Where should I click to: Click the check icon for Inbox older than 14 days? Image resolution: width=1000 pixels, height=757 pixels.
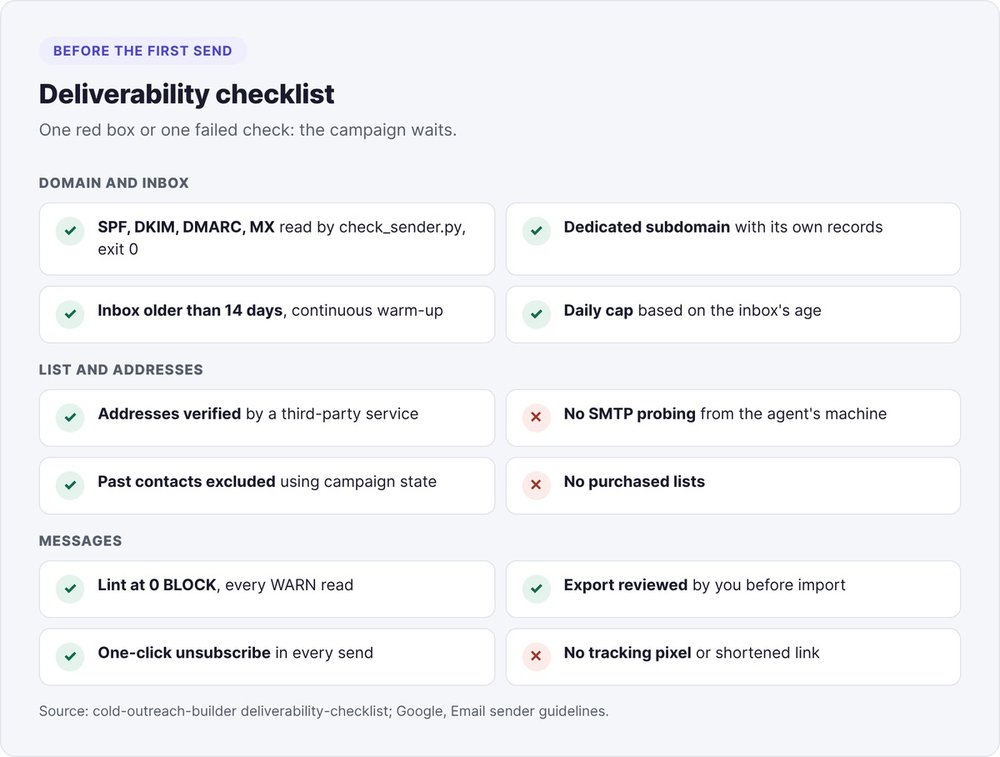[70, 314]
